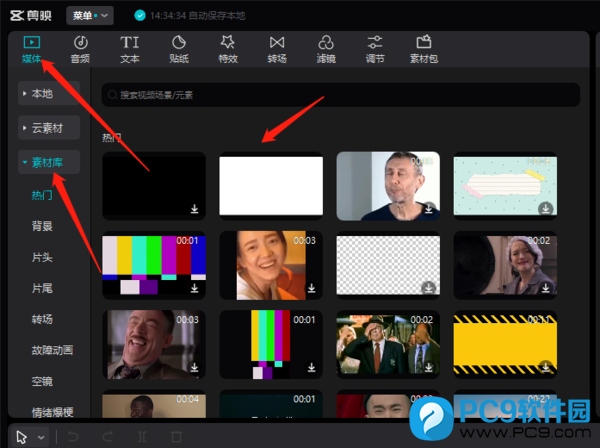Download the wide color bars clip
The image size is (600, 448).
click(194, 288)
